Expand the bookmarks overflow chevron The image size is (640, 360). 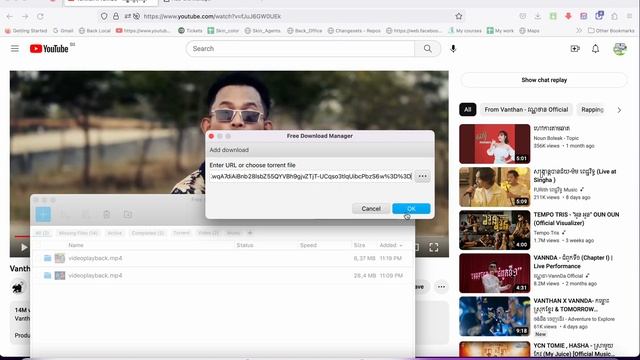pyautogui.click(x=579, y=31)
